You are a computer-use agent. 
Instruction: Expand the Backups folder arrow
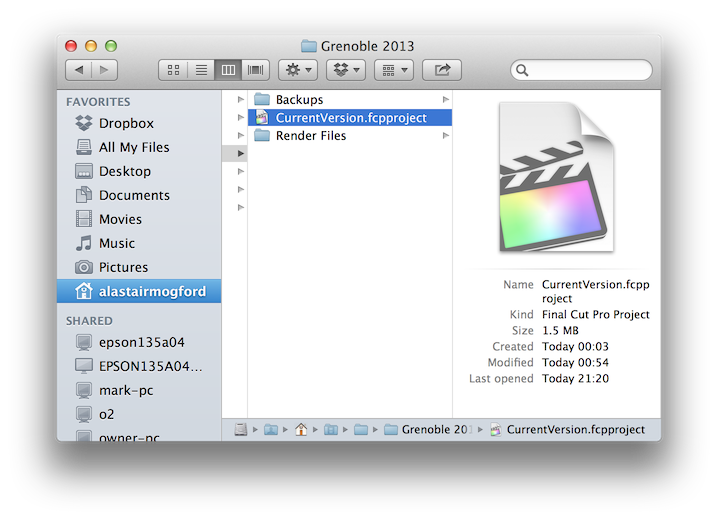point(446,99)
